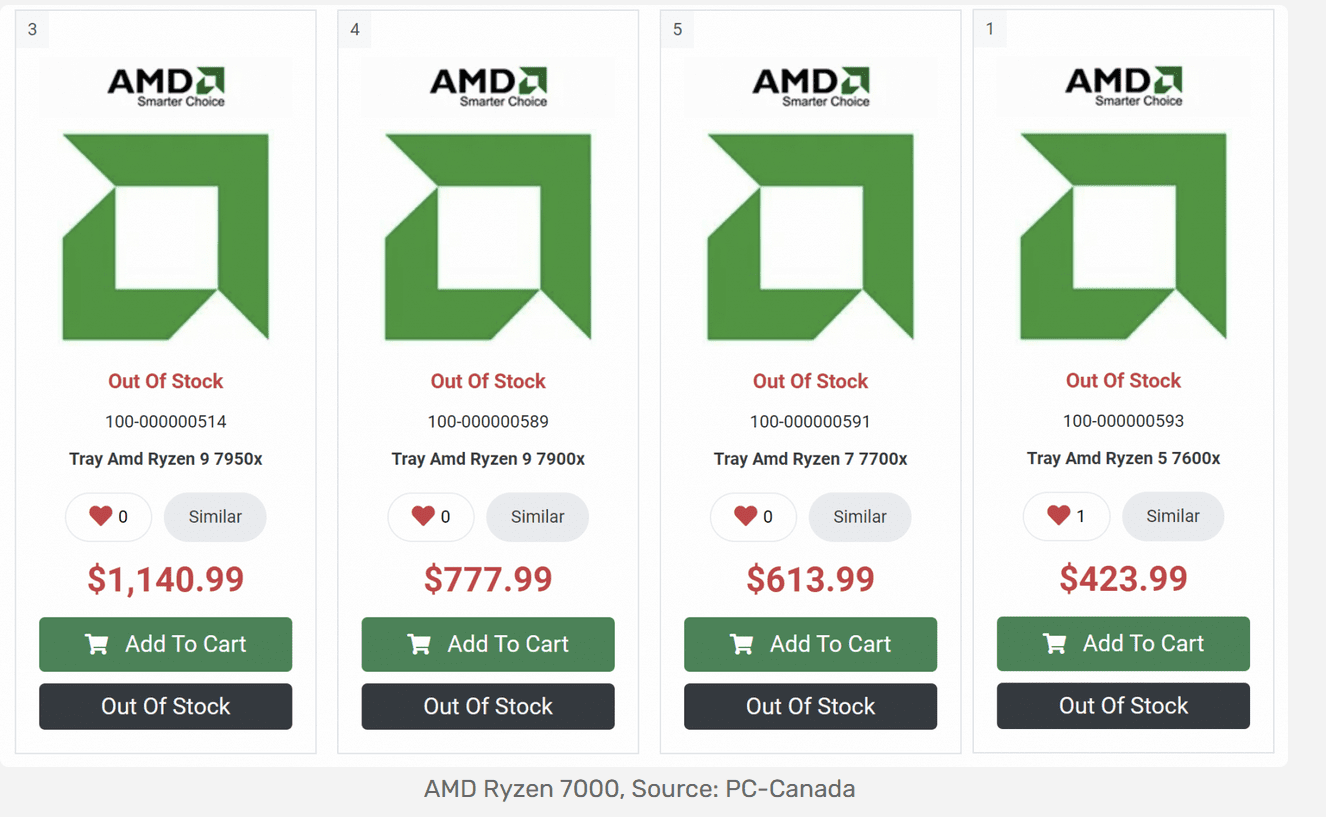Click AMD Smarter Choice logo on card 4
Screen dimensions: 1326x817
(x=488, y=86)
